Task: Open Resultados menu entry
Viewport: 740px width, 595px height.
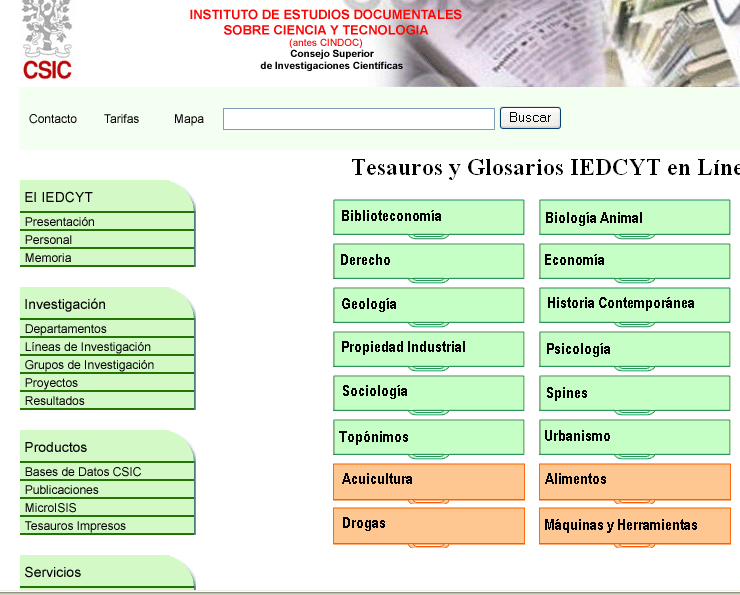Action: click(x=107, y=401)
